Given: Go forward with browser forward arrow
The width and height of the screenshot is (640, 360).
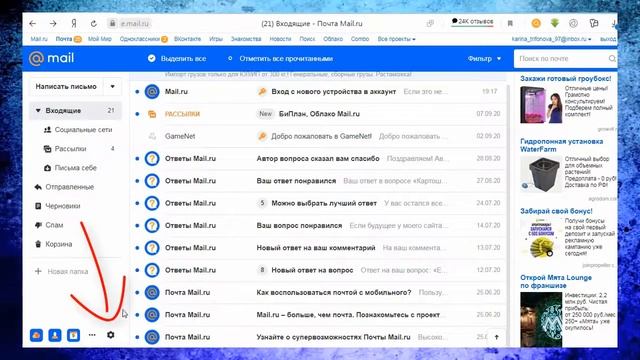Looking at the screenshot, I should pyautogui.click(x=53, y=24).
